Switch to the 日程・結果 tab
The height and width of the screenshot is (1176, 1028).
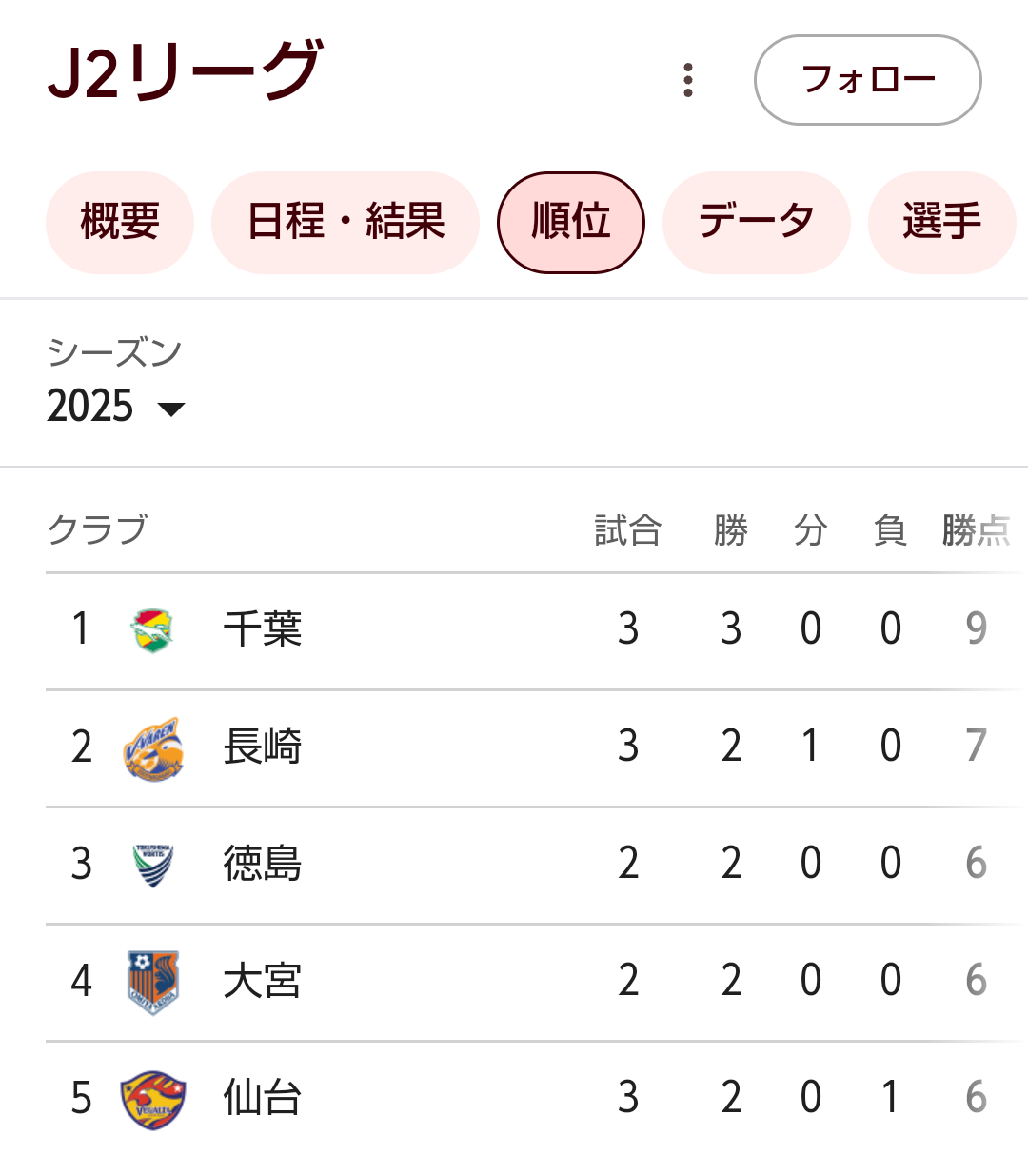coord(346,222)
